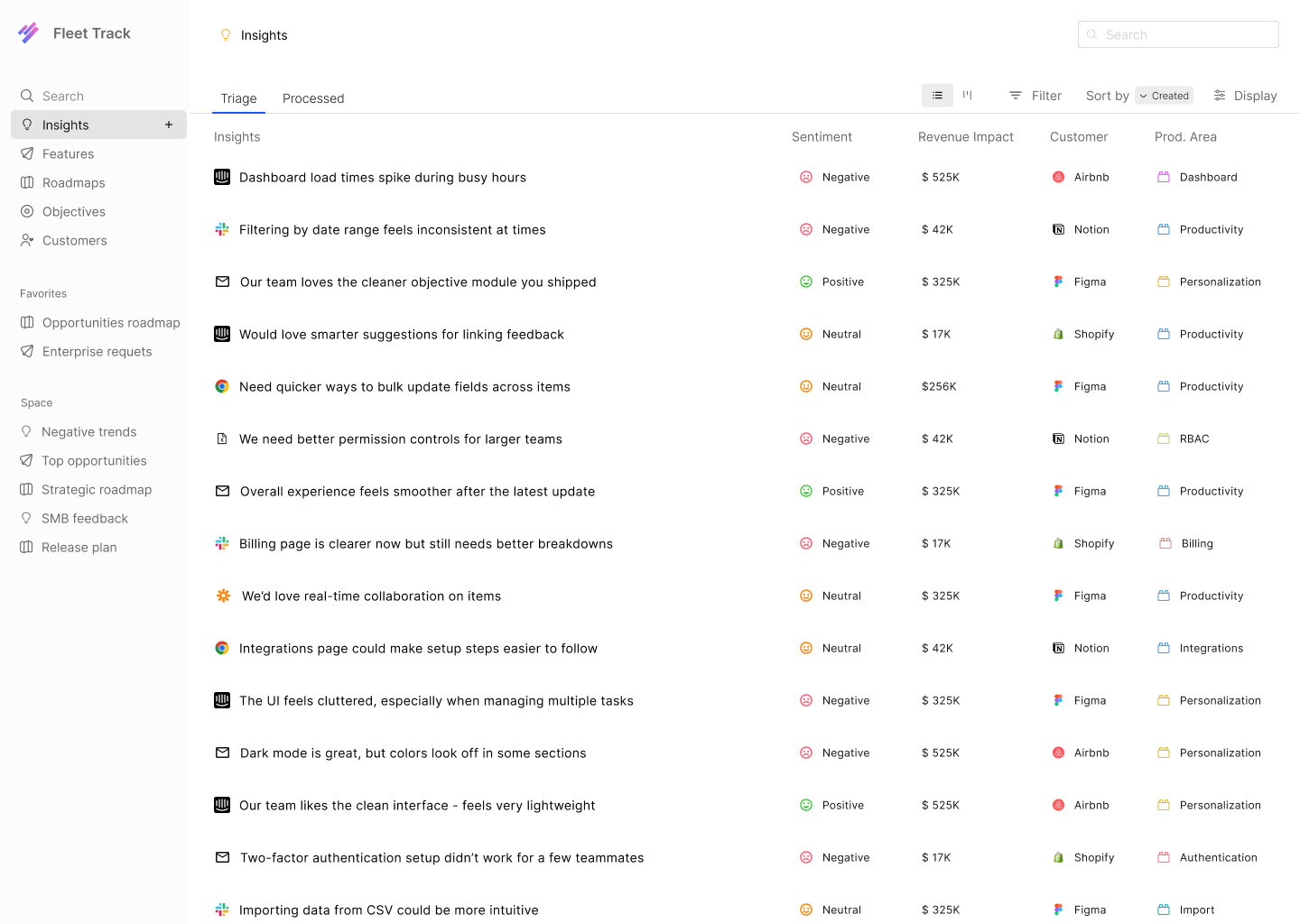Open Opportunities roadmap favorite
The image size is (1300, 924).
click(x=110, y=322)
